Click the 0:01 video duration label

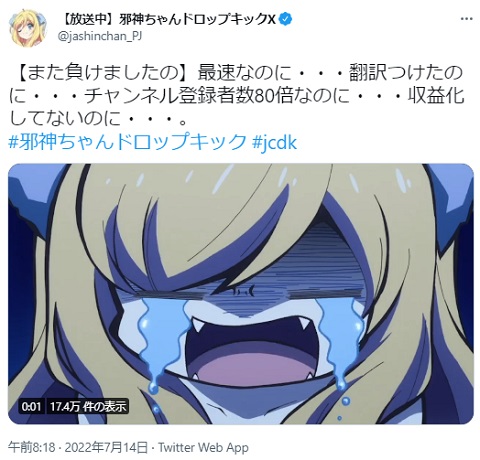(31, 406)
